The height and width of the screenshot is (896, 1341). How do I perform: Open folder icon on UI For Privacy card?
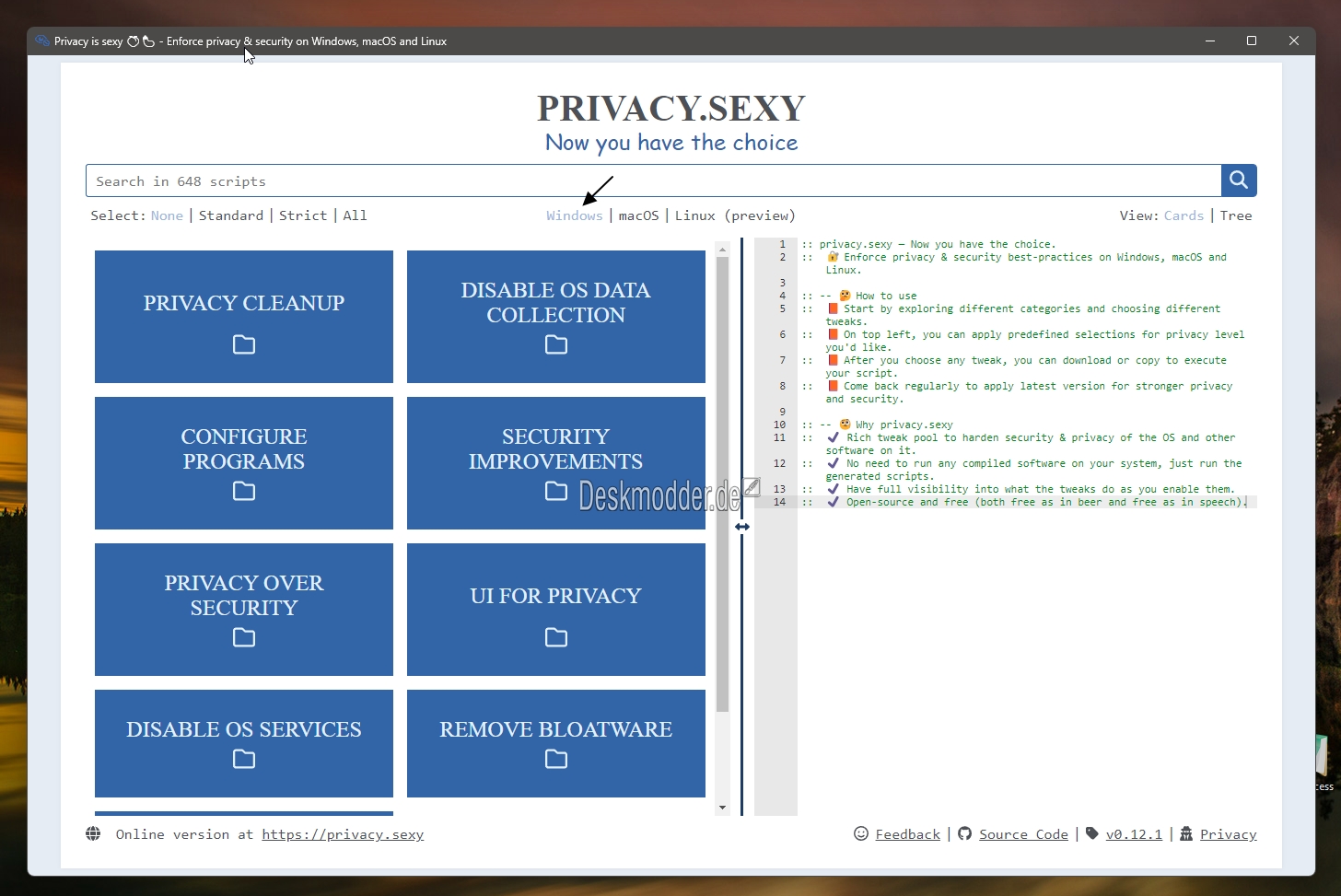click(x=556, y=637)
